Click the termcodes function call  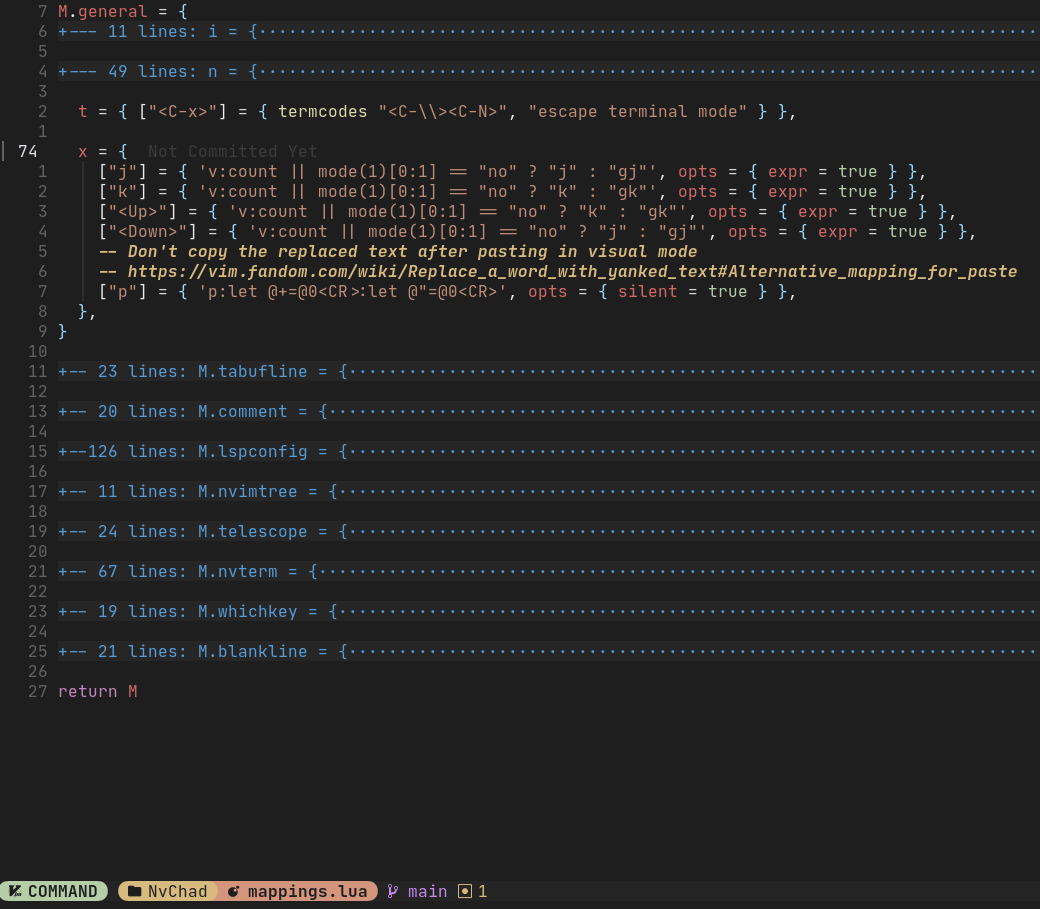(x=322, y=111)
